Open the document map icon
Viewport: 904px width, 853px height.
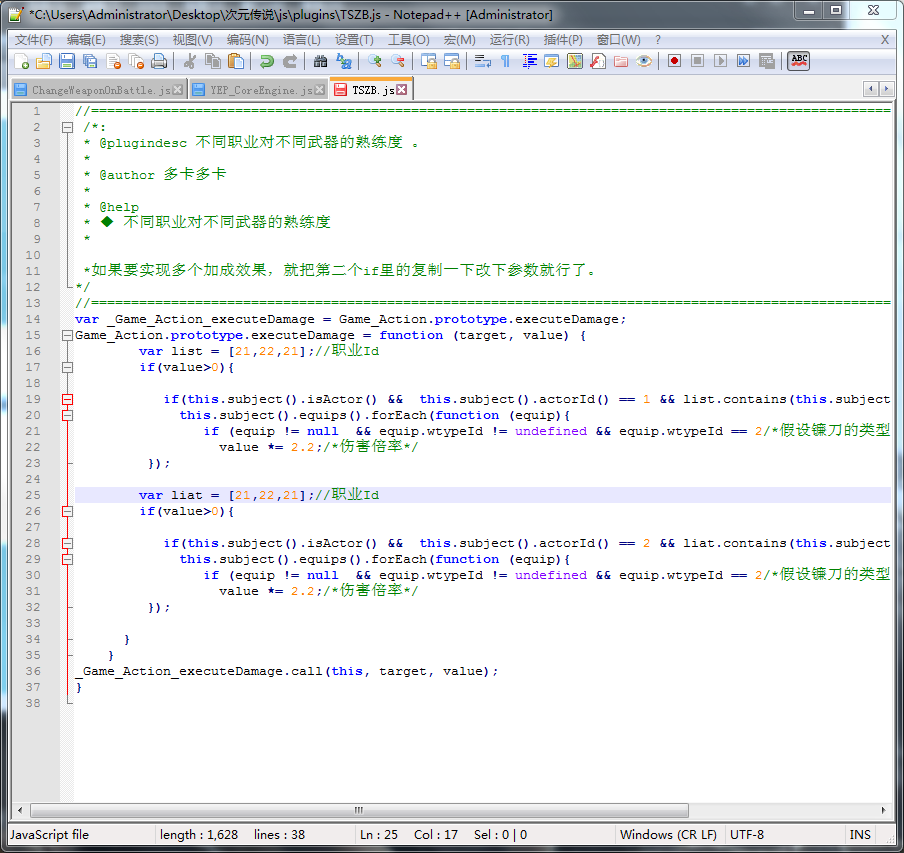[x=575, y=61]
